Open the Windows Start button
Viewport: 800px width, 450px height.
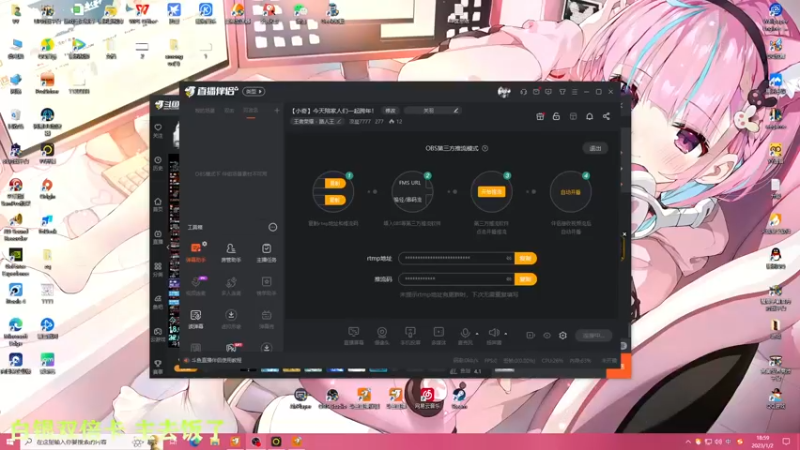click(x=9, y=441)
